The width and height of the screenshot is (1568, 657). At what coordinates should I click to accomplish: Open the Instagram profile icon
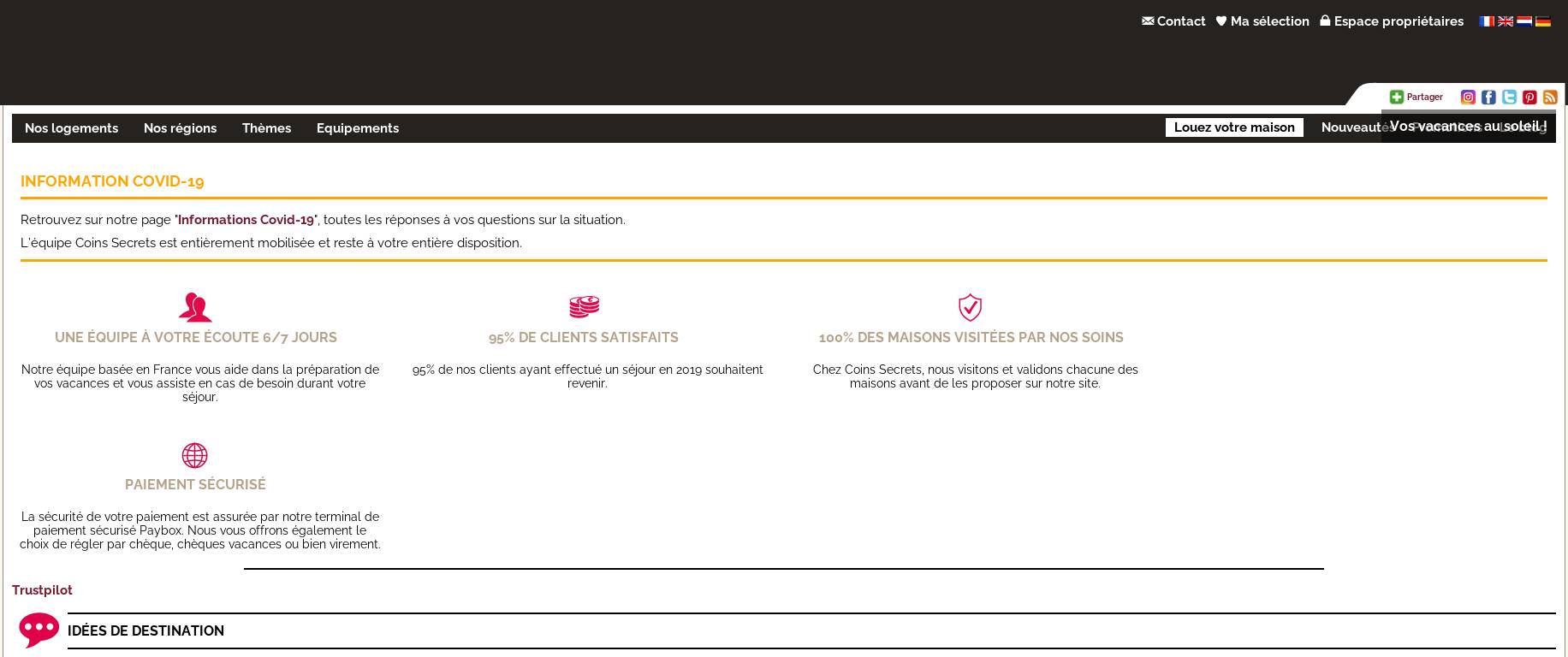coord(1468,97)
